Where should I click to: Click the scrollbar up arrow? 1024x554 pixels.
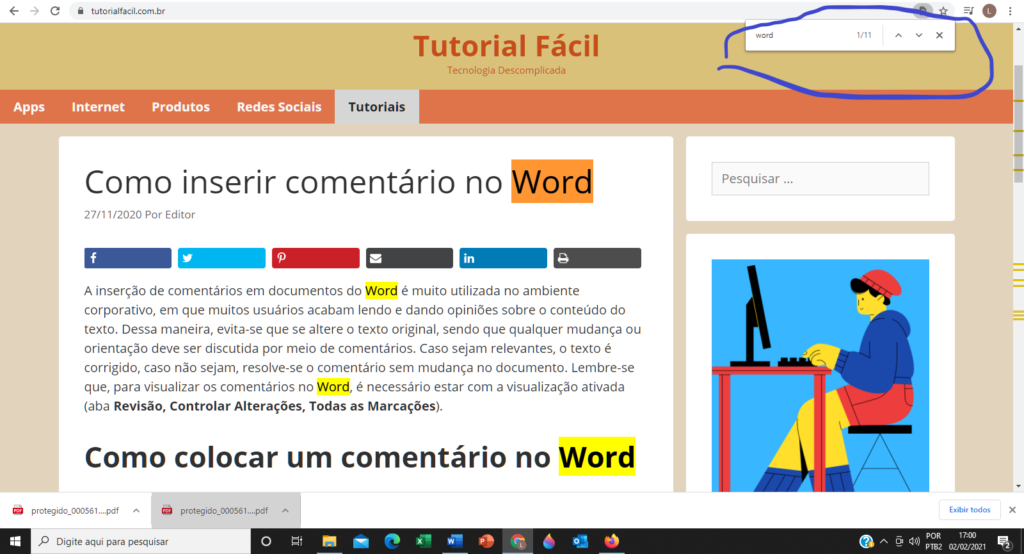[x=1018, y=29]
